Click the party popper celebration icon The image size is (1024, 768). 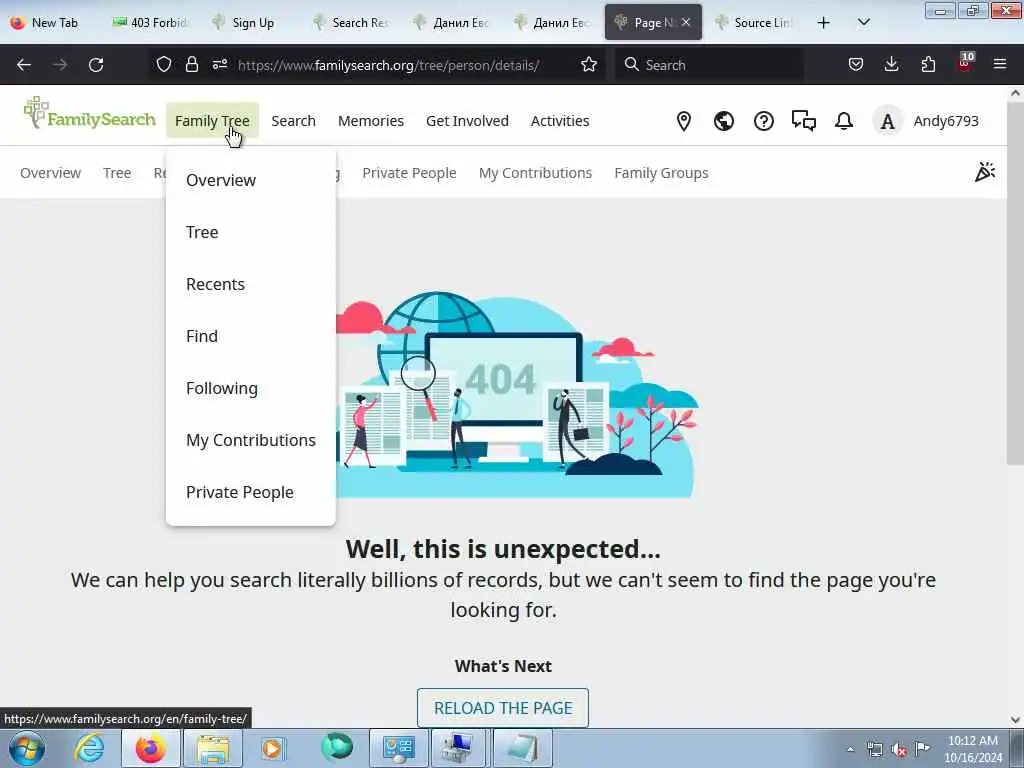[985, 172]
